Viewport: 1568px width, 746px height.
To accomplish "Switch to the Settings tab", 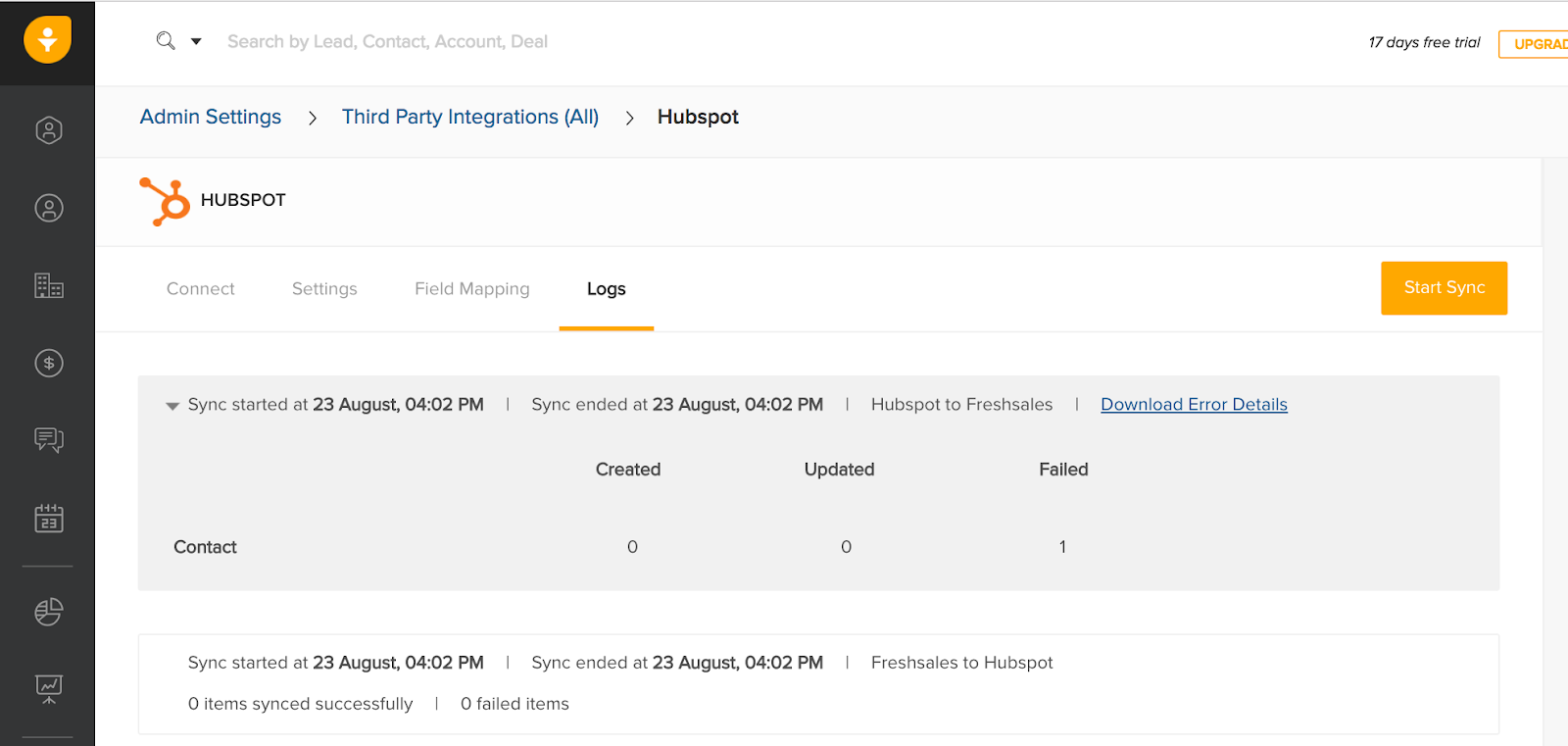I will [x=324, y=289].
